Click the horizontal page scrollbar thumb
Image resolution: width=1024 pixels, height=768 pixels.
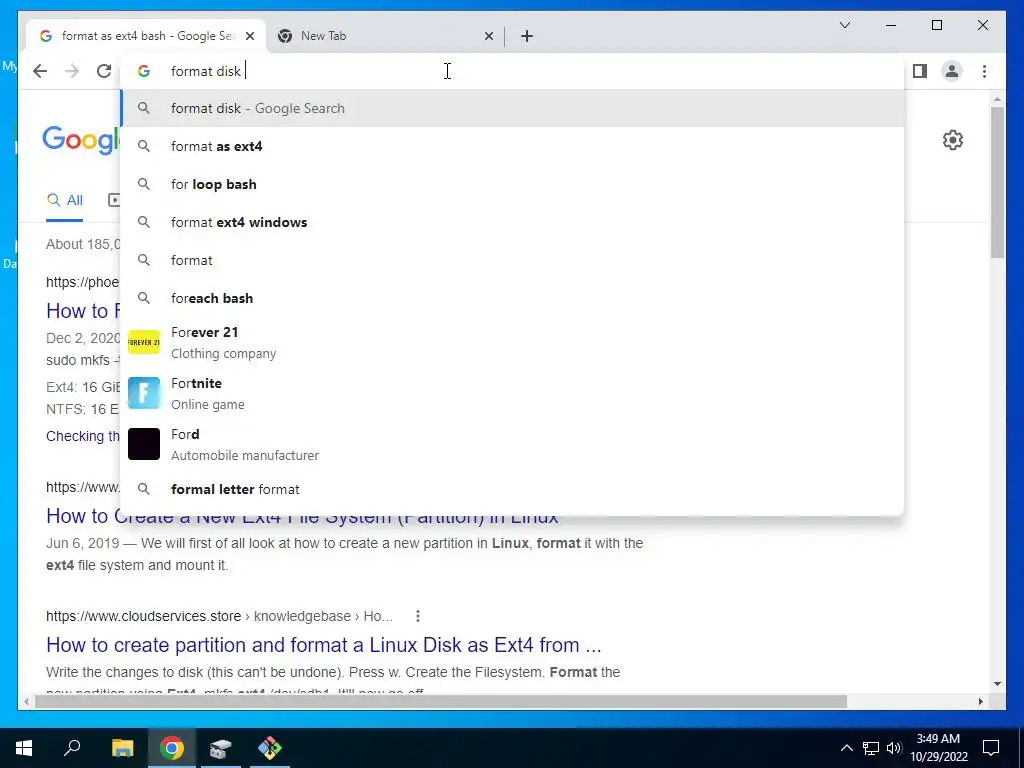(441, 701)
